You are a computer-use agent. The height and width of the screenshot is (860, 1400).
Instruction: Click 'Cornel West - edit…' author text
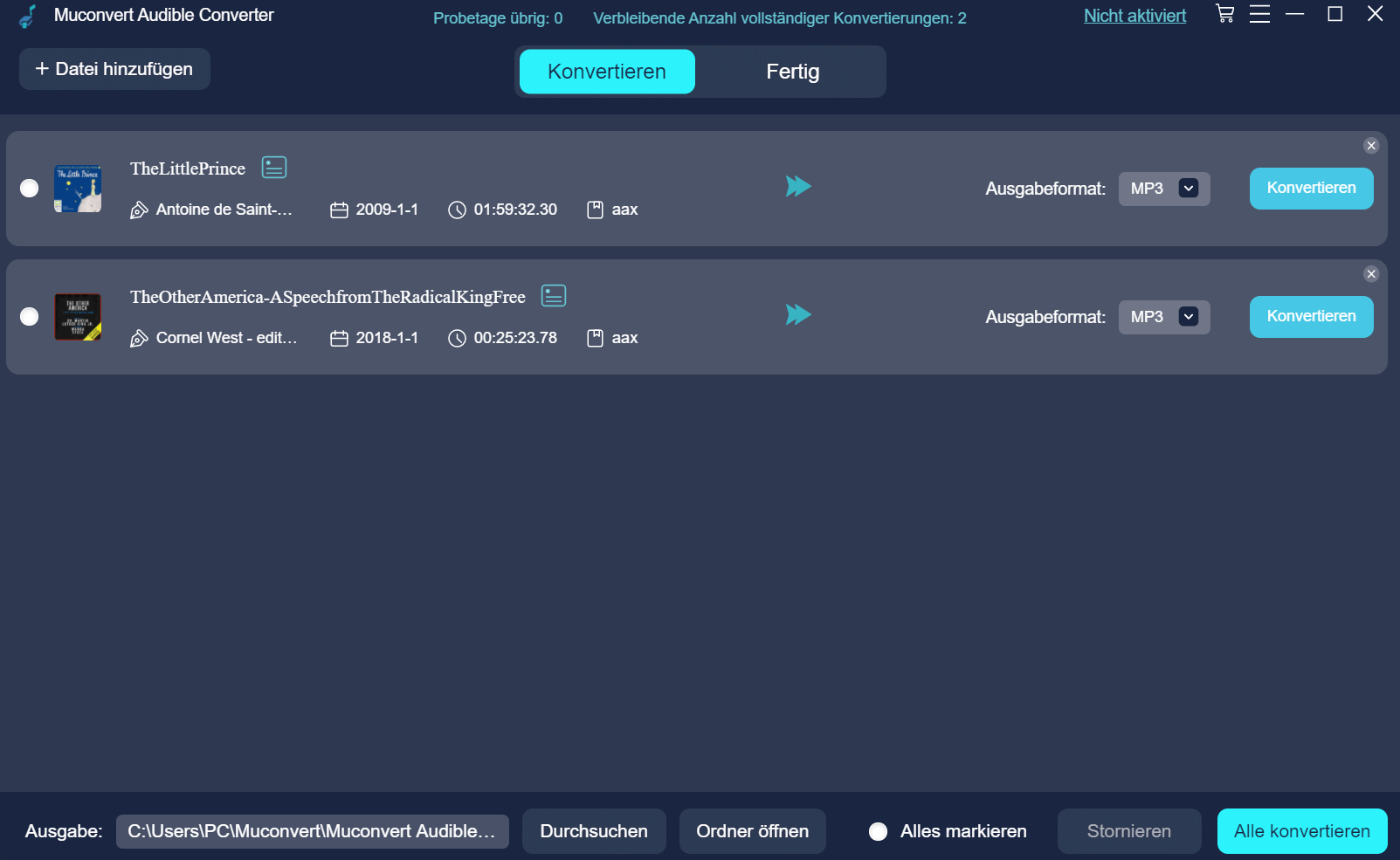pos(226,338)
